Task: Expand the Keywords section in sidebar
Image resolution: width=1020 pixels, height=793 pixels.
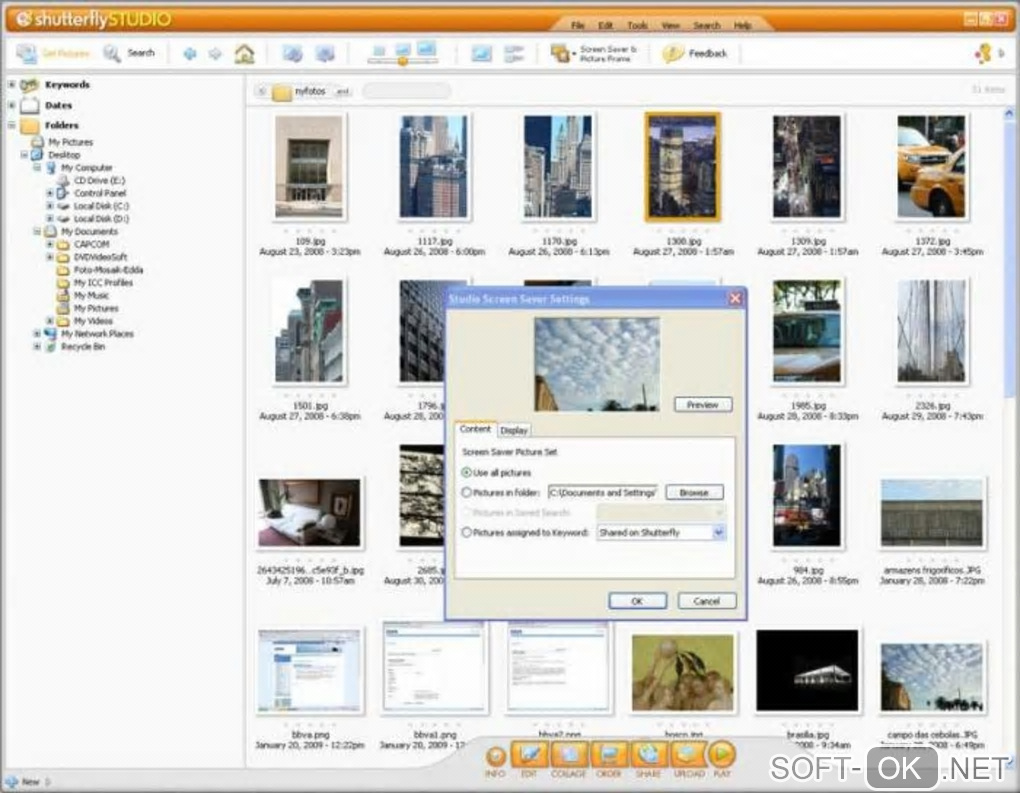Action: tap(12, 85)
